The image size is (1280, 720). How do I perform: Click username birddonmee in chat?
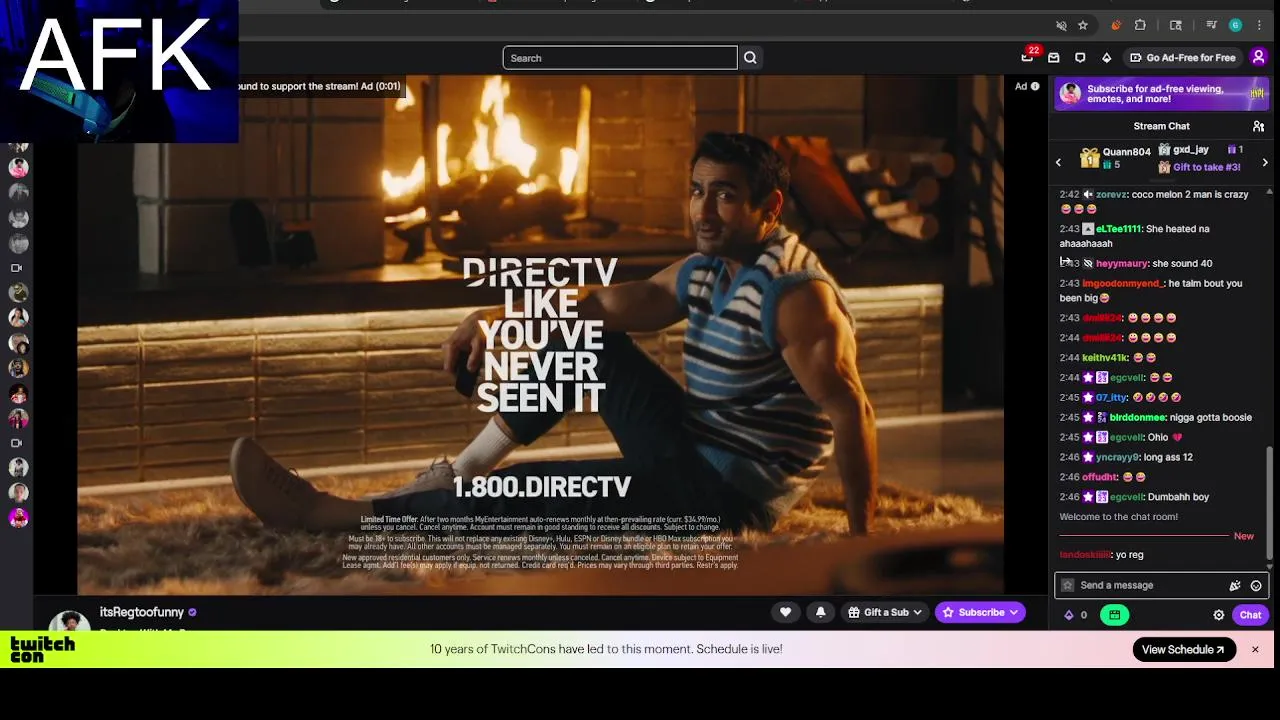click(1138, 418)
